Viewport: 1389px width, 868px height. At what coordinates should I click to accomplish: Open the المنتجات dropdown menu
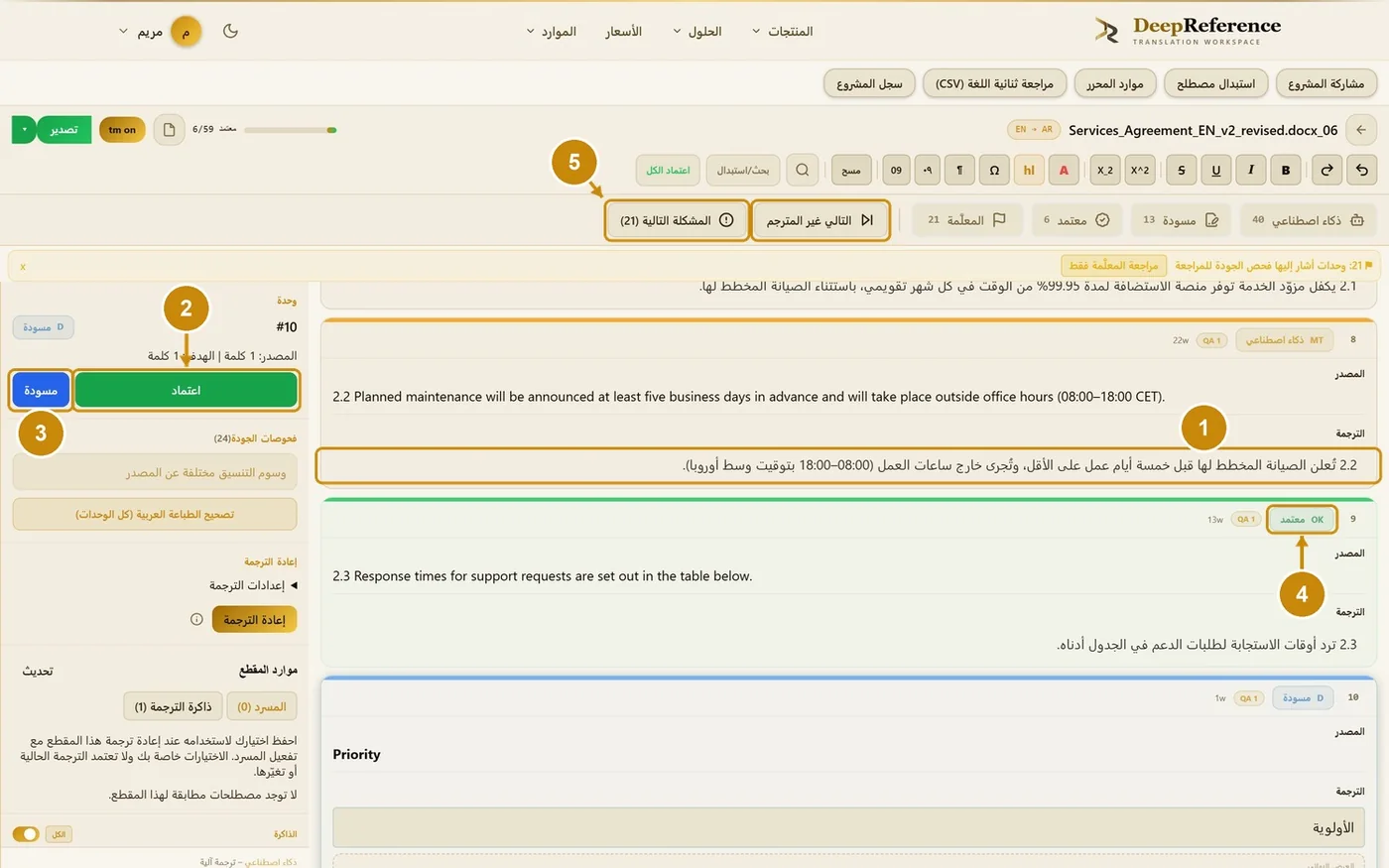click(783, 32)
